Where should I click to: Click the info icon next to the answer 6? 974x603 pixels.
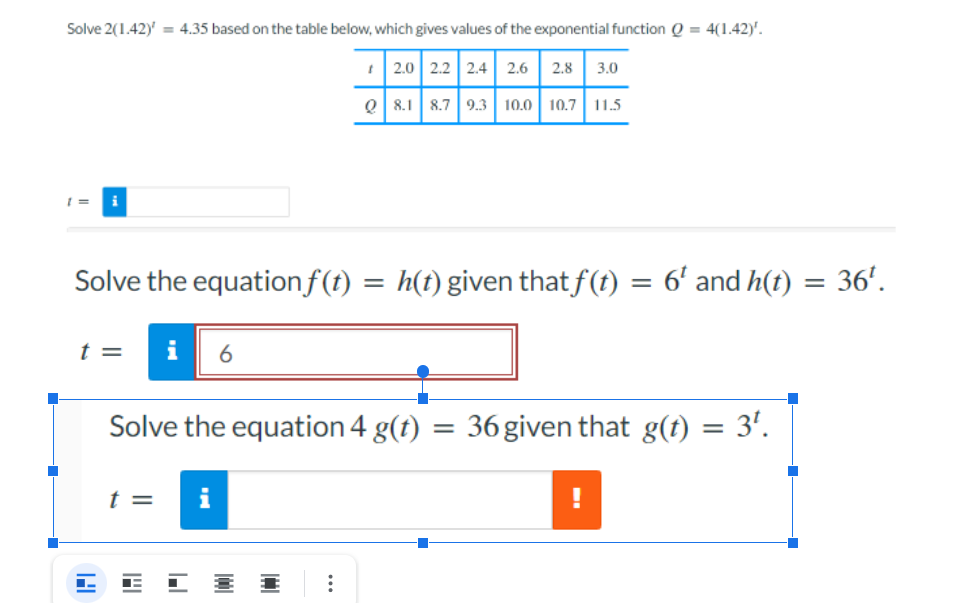tap(170, 351)
